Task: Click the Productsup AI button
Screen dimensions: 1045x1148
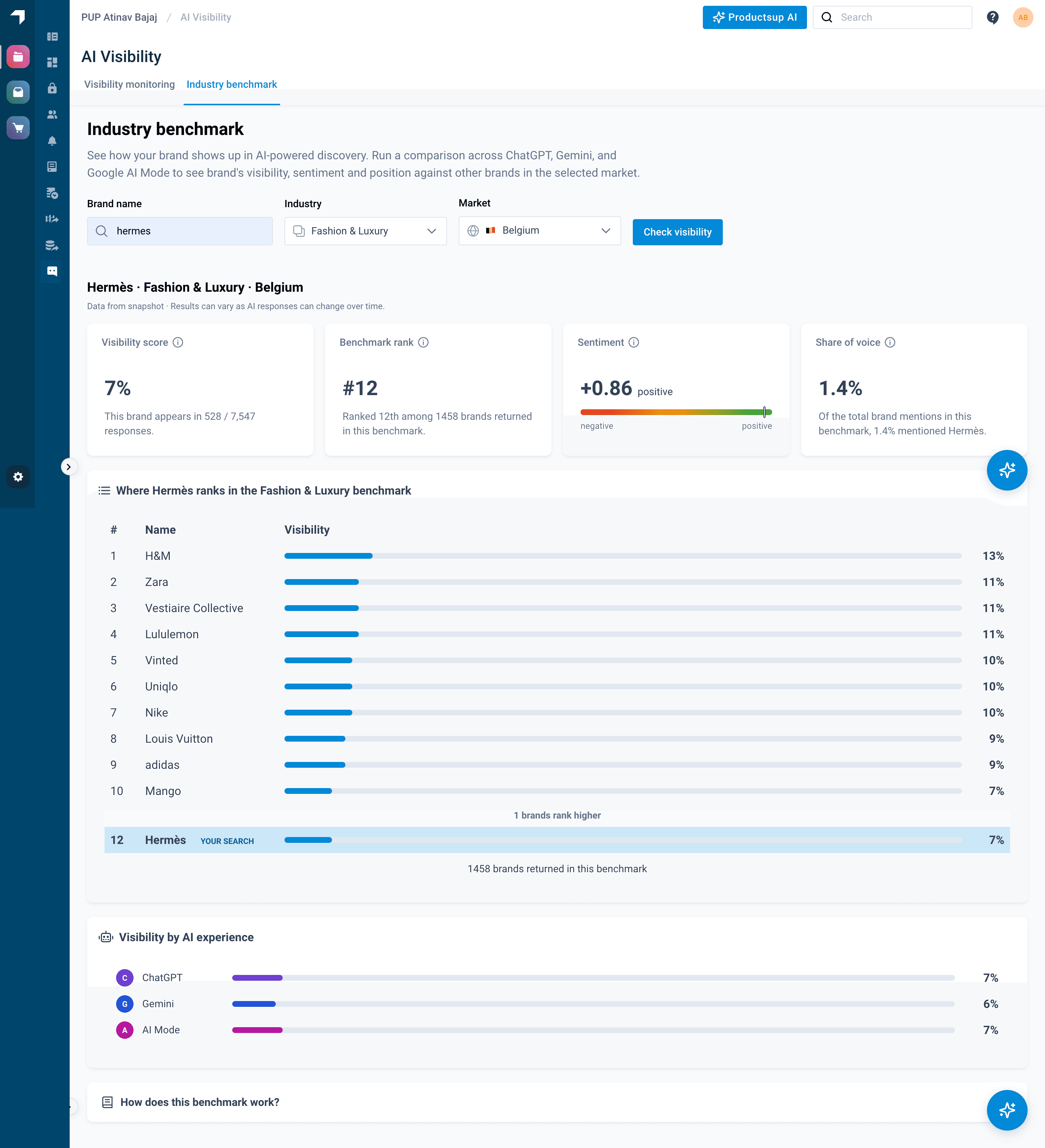Action: coord(755,17)
